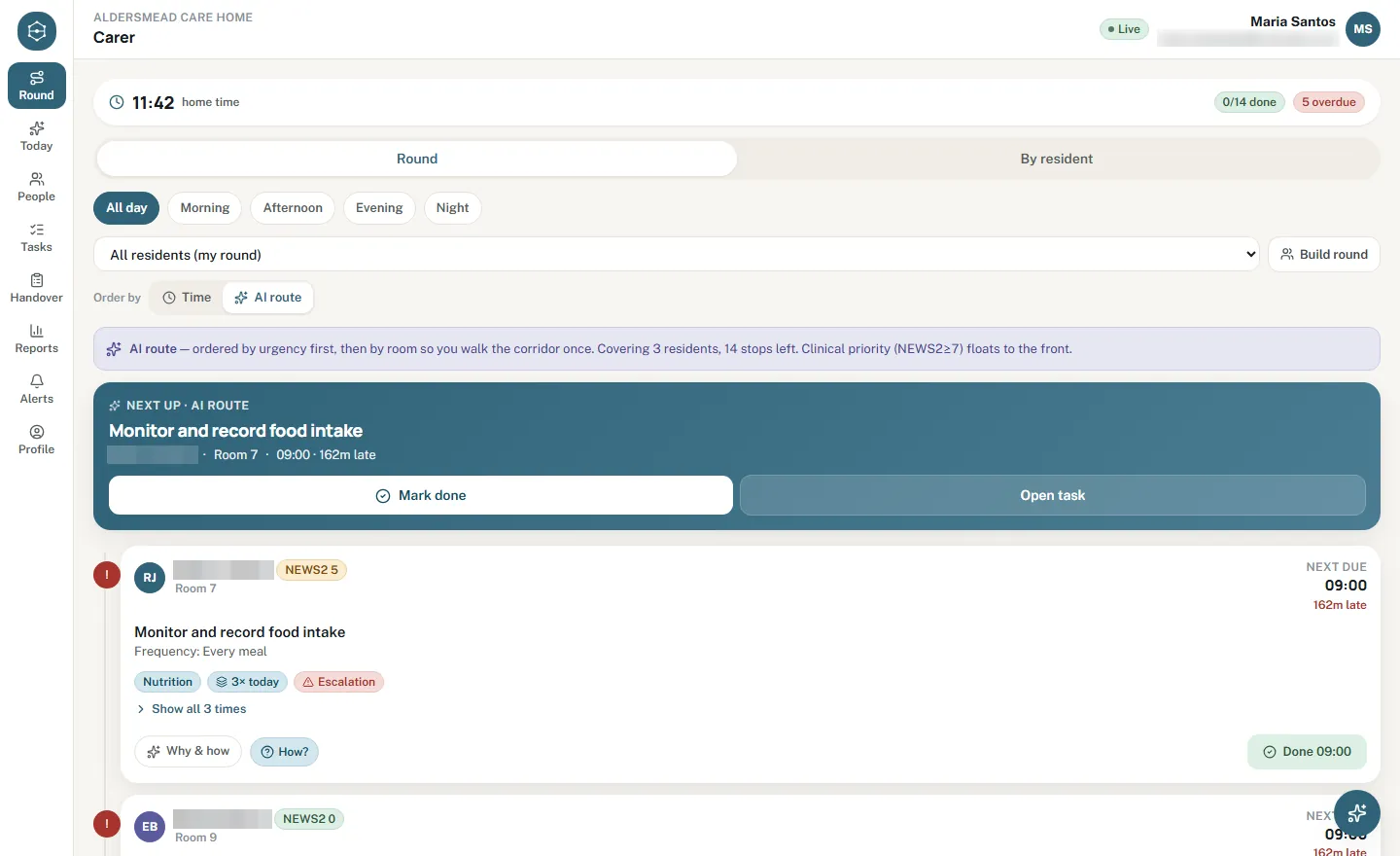Expand Show all 3 times
The width and height of the screenshot is (1400, 856).
tap(192, 709)
